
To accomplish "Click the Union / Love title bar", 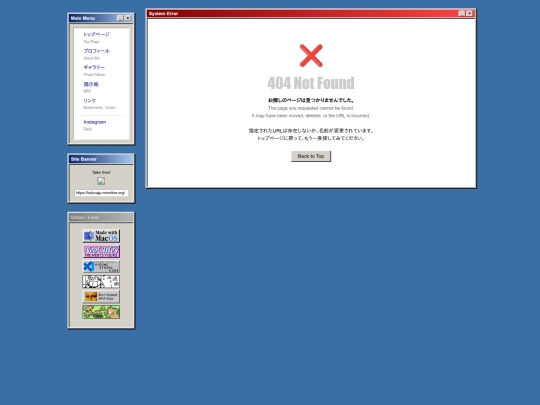I will (x=101, y=217).
